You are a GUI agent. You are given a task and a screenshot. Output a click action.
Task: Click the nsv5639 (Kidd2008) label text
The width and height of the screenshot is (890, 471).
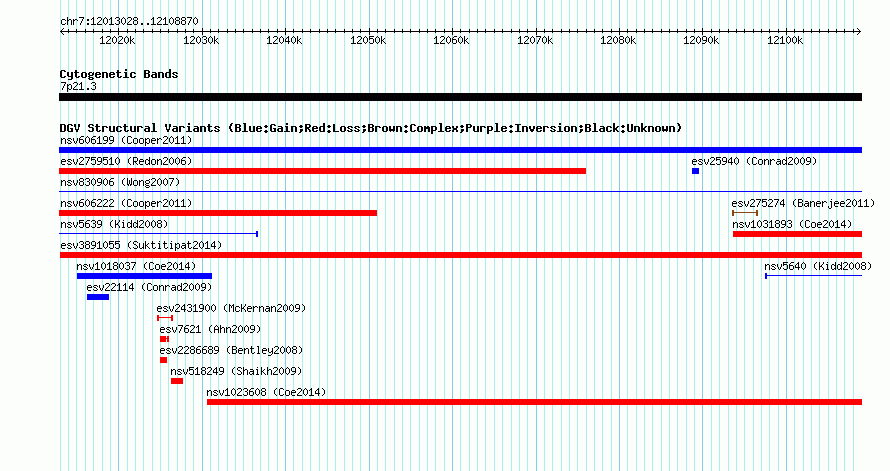pyautogui.click(x=114, y=224)
